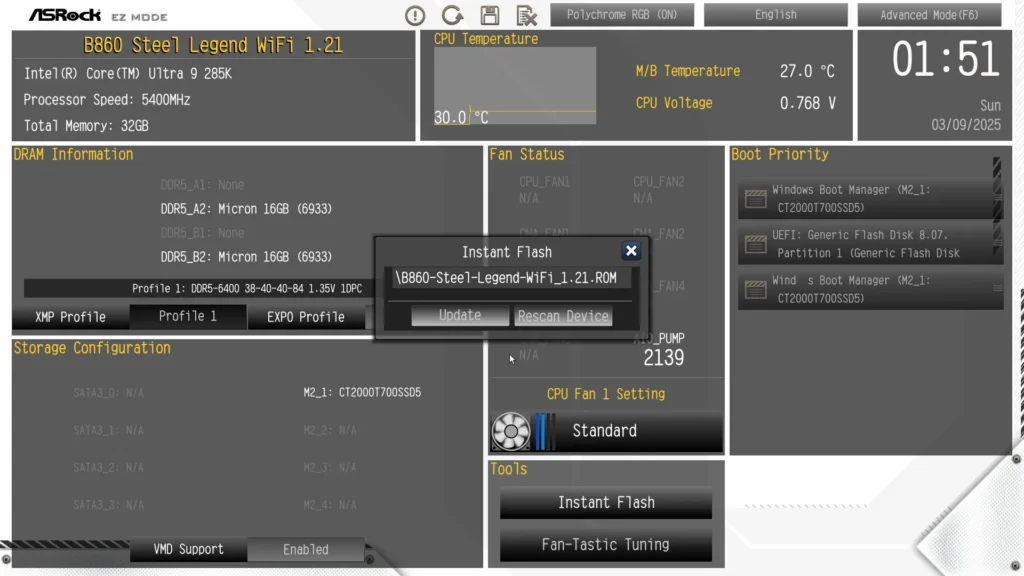The image size is (1024, 576).
Task: Click the "Profile 1: DDR5-6400" timing line
Action: click(x=247, y=289)
